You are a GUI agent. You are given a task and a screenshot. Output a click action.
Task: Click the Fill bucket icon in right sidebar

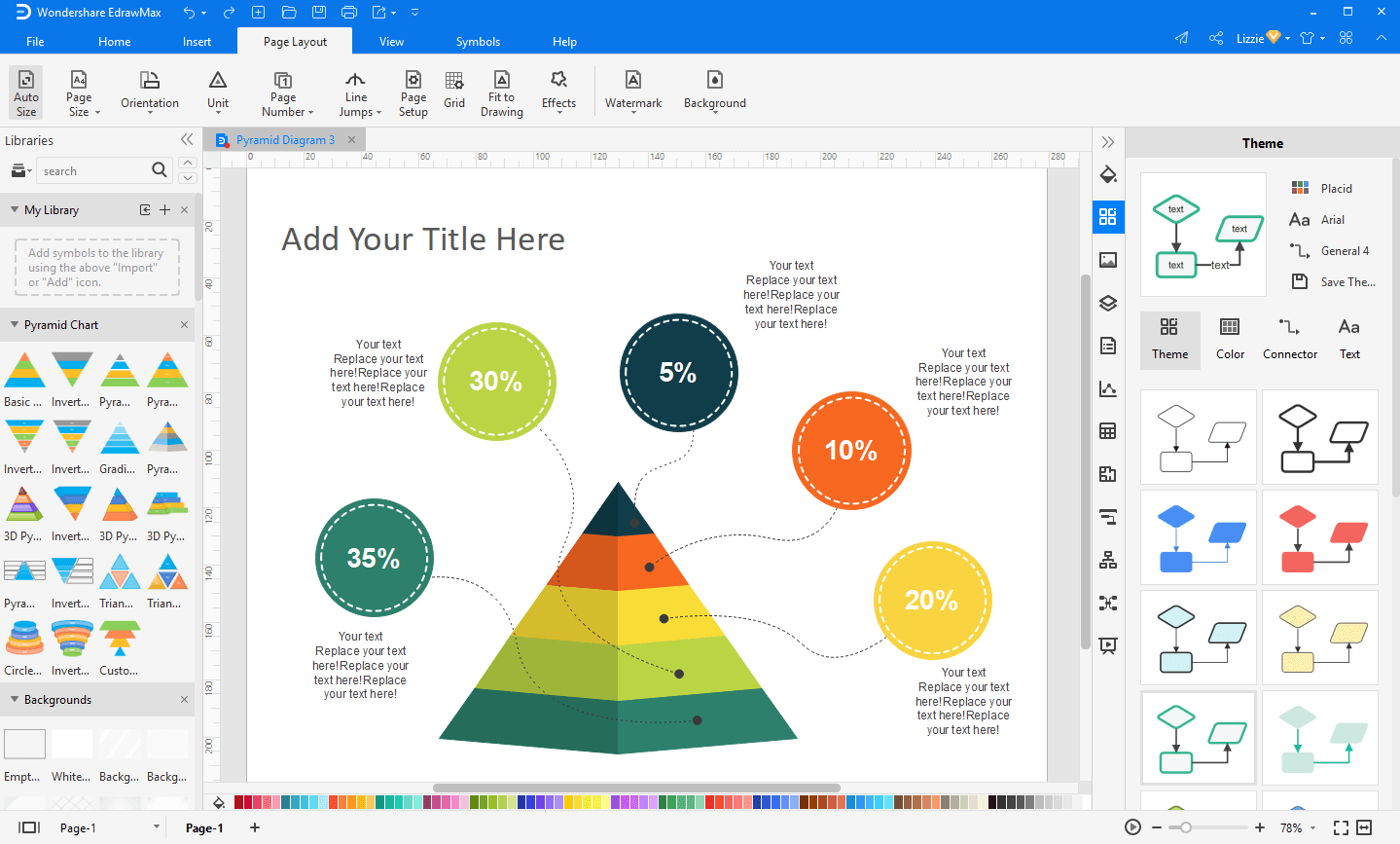(x=1107, y=175)
